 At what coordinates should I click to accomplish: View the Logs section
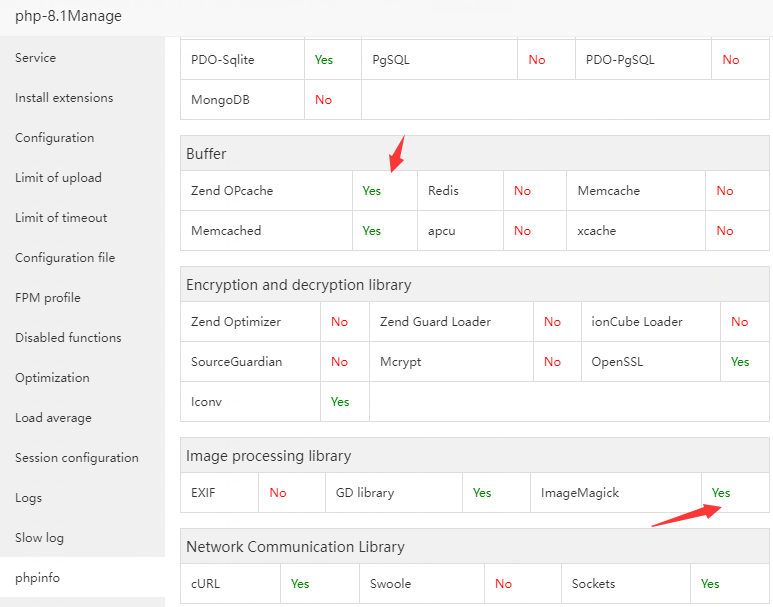[30, 498]
